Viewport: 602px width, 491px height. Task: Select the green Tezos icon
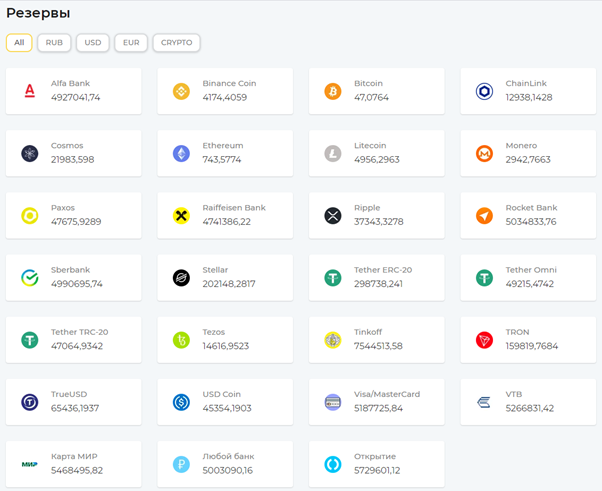181,340
